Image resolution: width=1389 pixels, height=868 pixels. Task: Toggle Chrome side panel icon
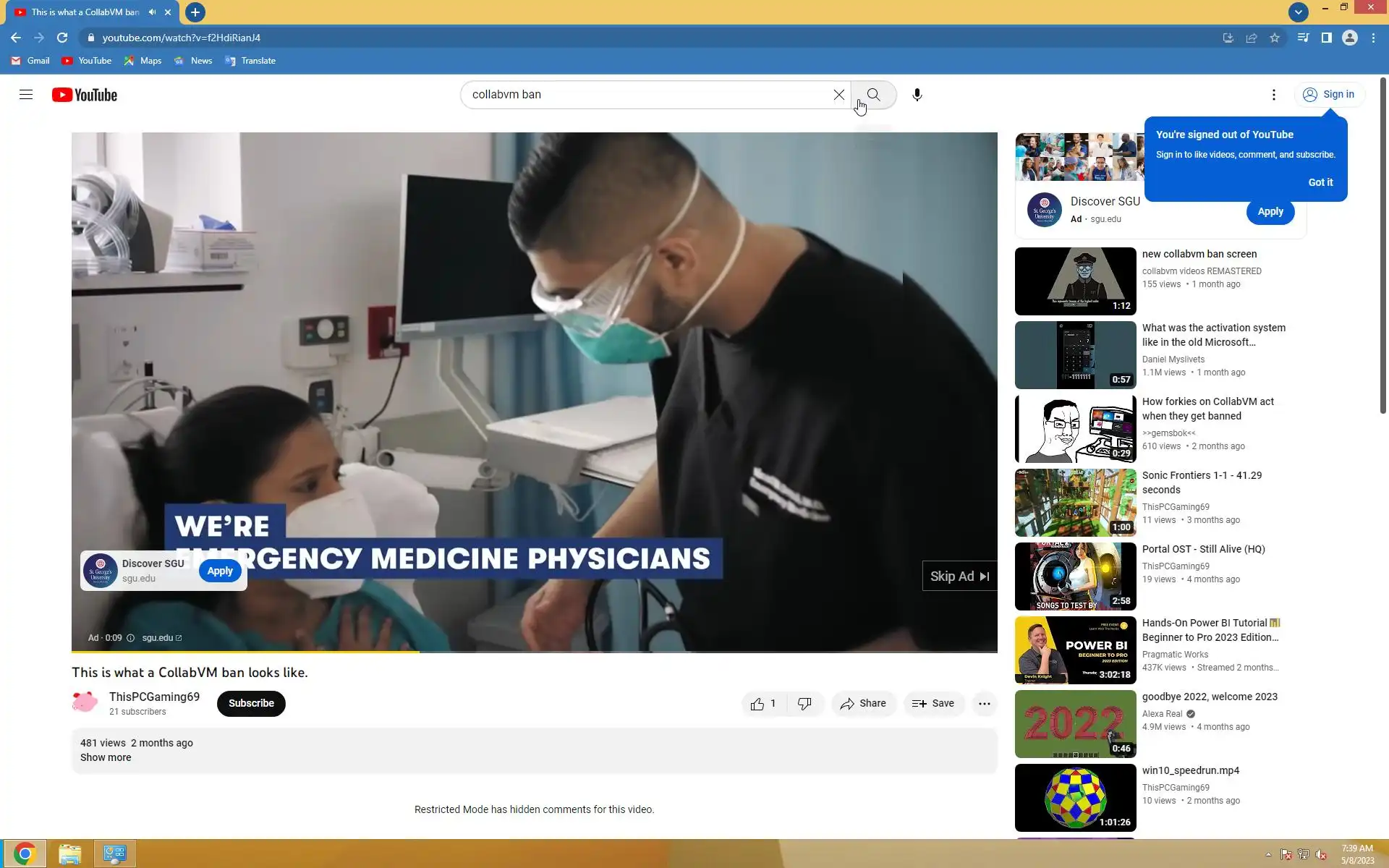1326,38
